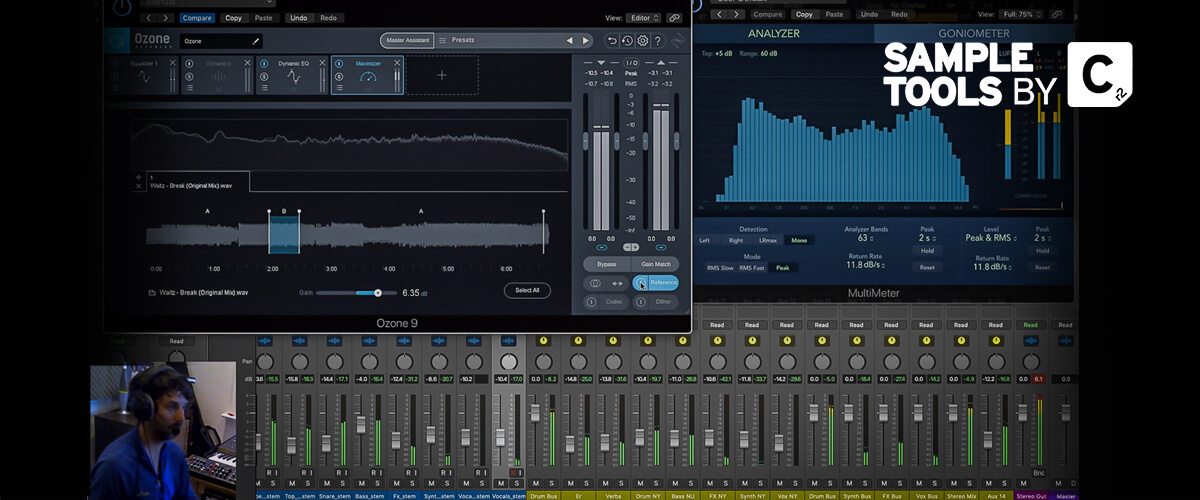Click Redo in MultiMeter plugin header
Screen dimensions: 1200x500
click(x=898, y=14)
